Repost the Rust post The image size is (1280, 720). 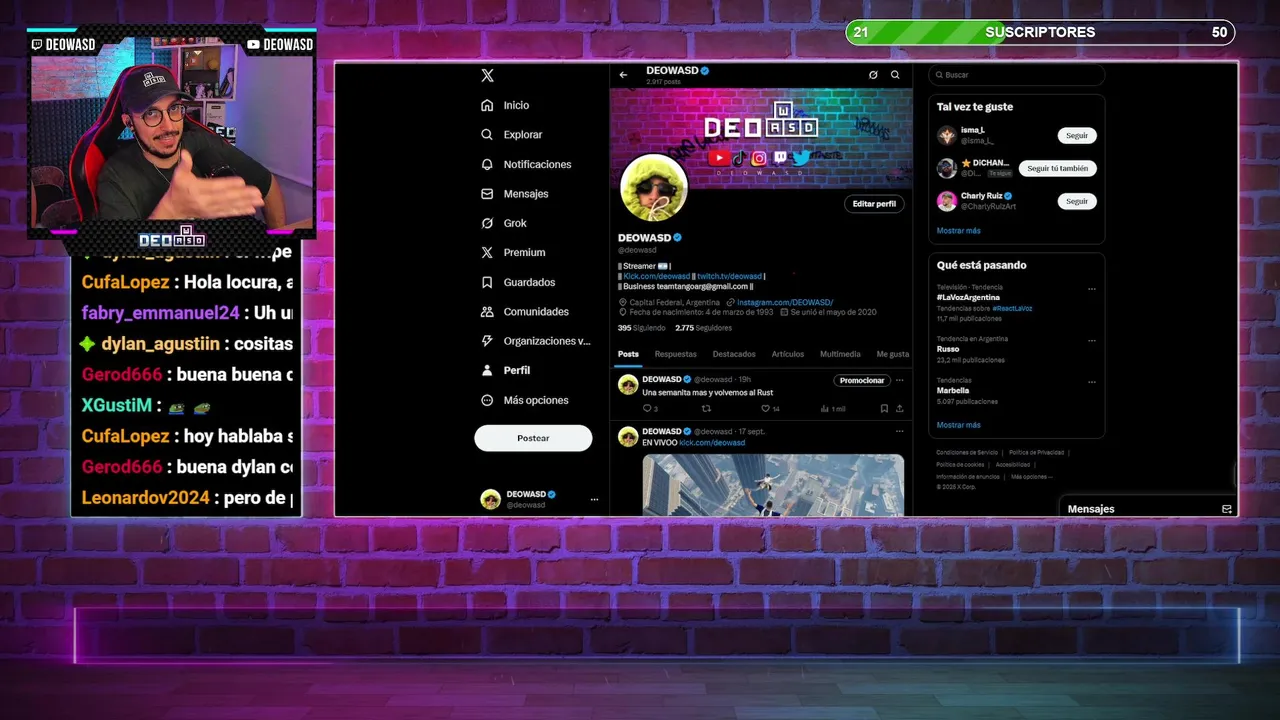[x=706, y=408]
